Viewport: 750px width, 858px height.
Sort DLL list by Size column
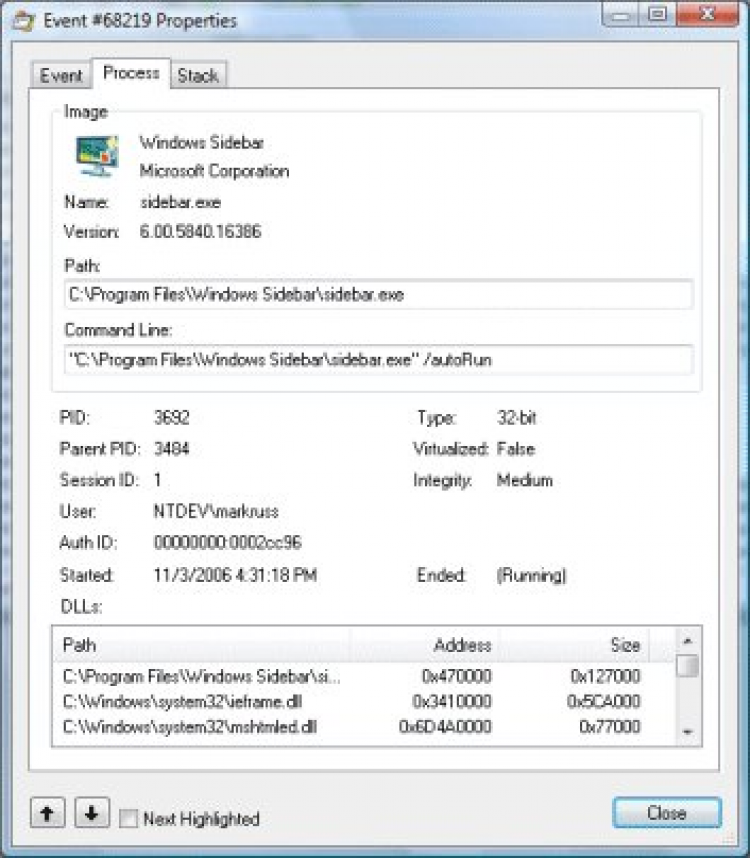point(573,645)
